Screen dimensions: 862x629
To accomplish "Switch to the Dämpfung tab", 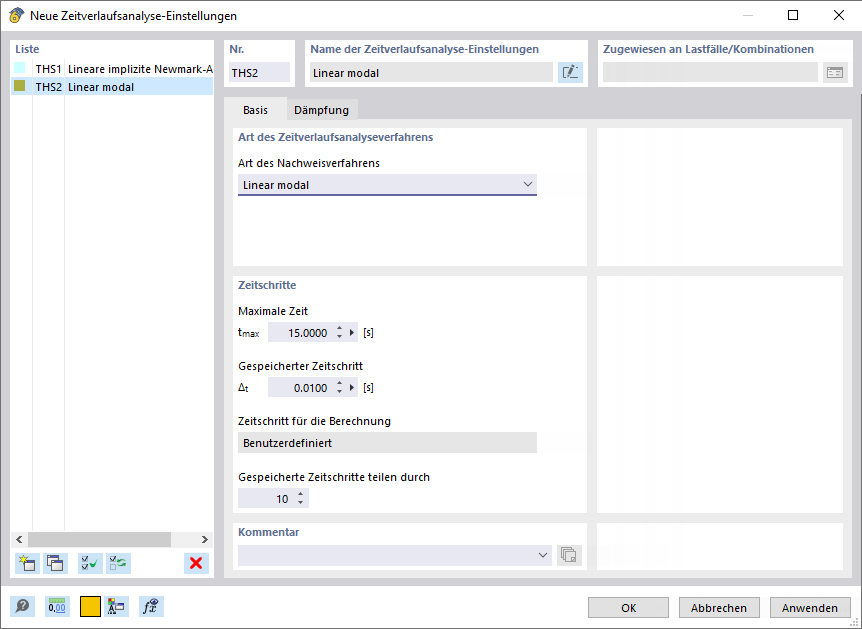I will pyautogui.click(x=322, y=110).
